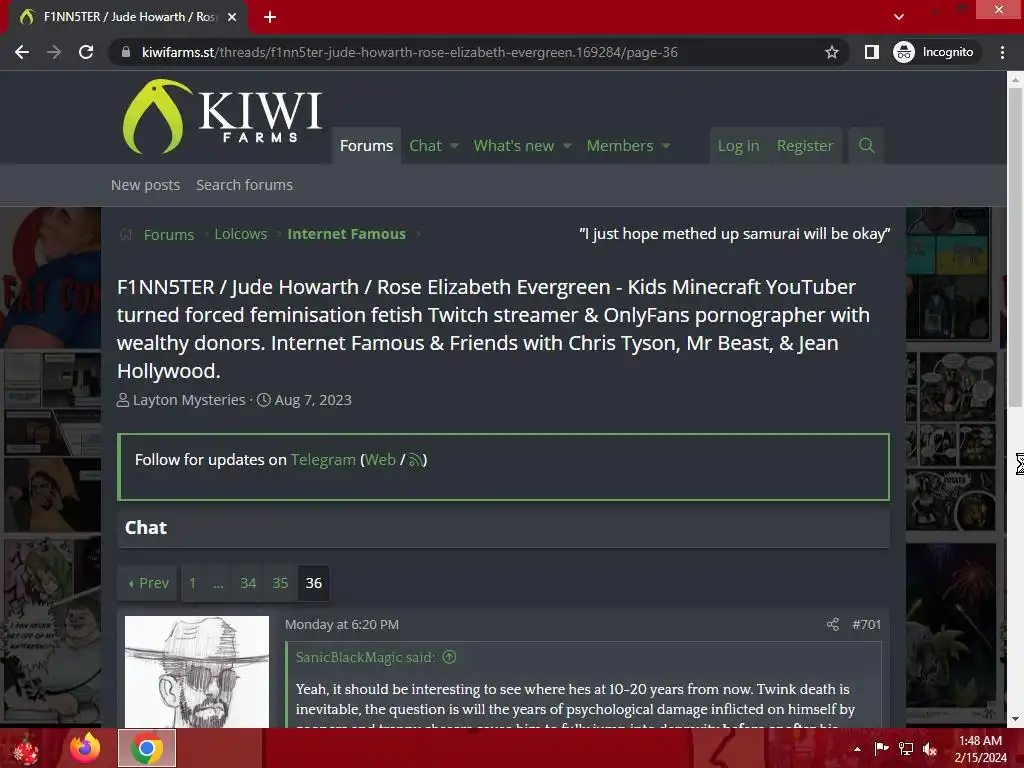Open Search forums sub-nav link
The image size is (1024, 768).
(x=244, y=185)
